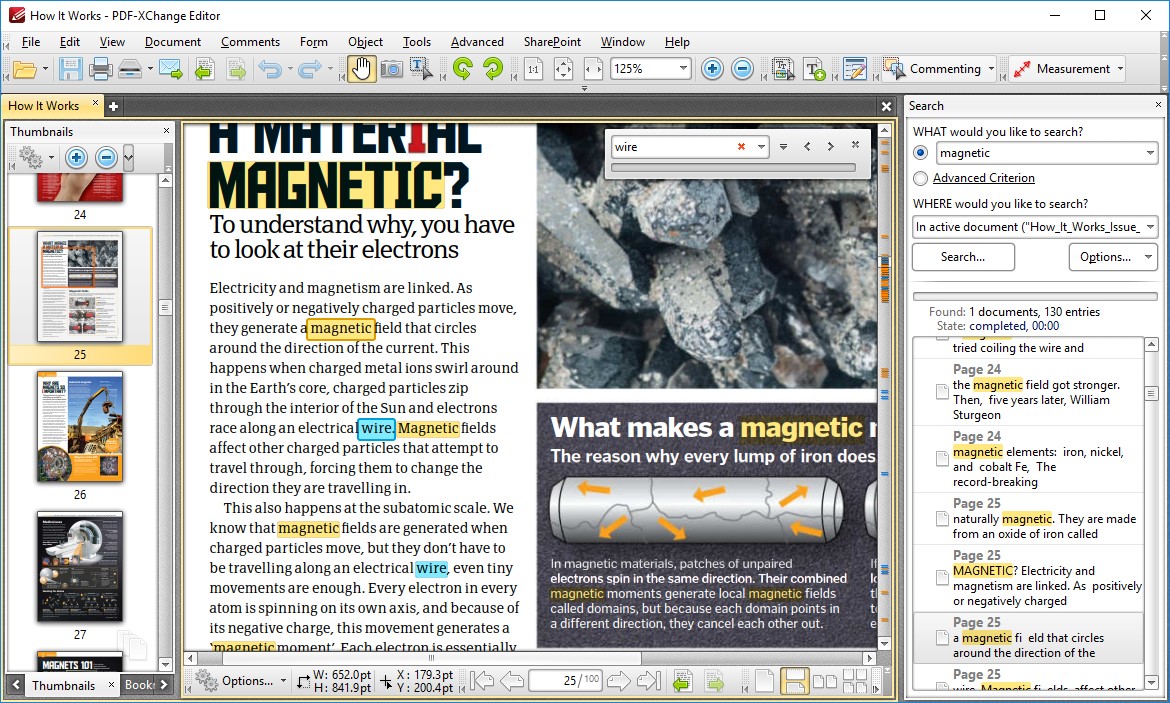This screenshot has width=1170, height=703.
Task: Enlarge thumbnails with the panel plus button
Action: 76,157
